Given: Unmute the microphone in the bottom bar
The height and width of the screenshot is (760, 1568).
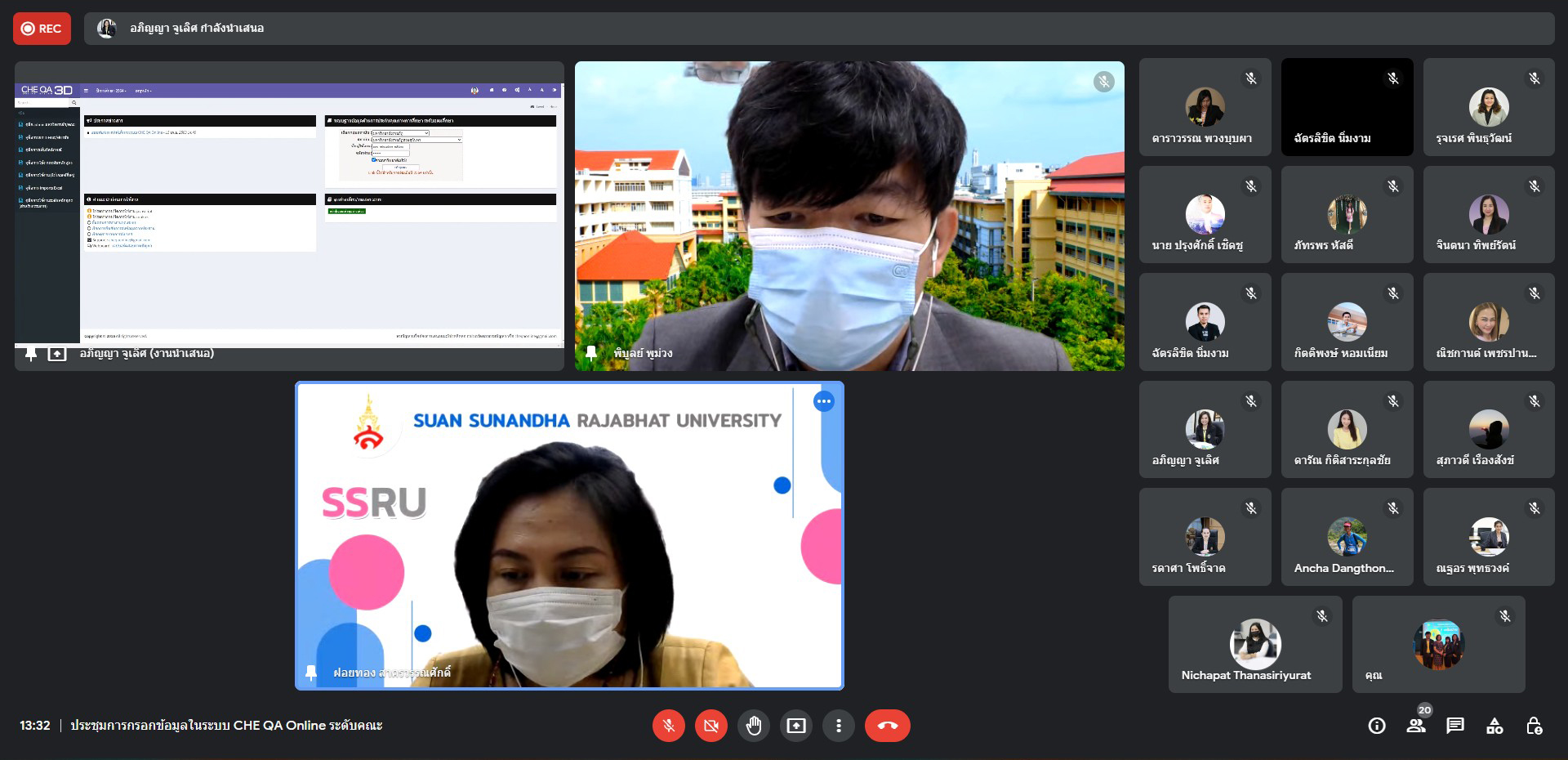Looking at the screenshot, I should 668,726.
